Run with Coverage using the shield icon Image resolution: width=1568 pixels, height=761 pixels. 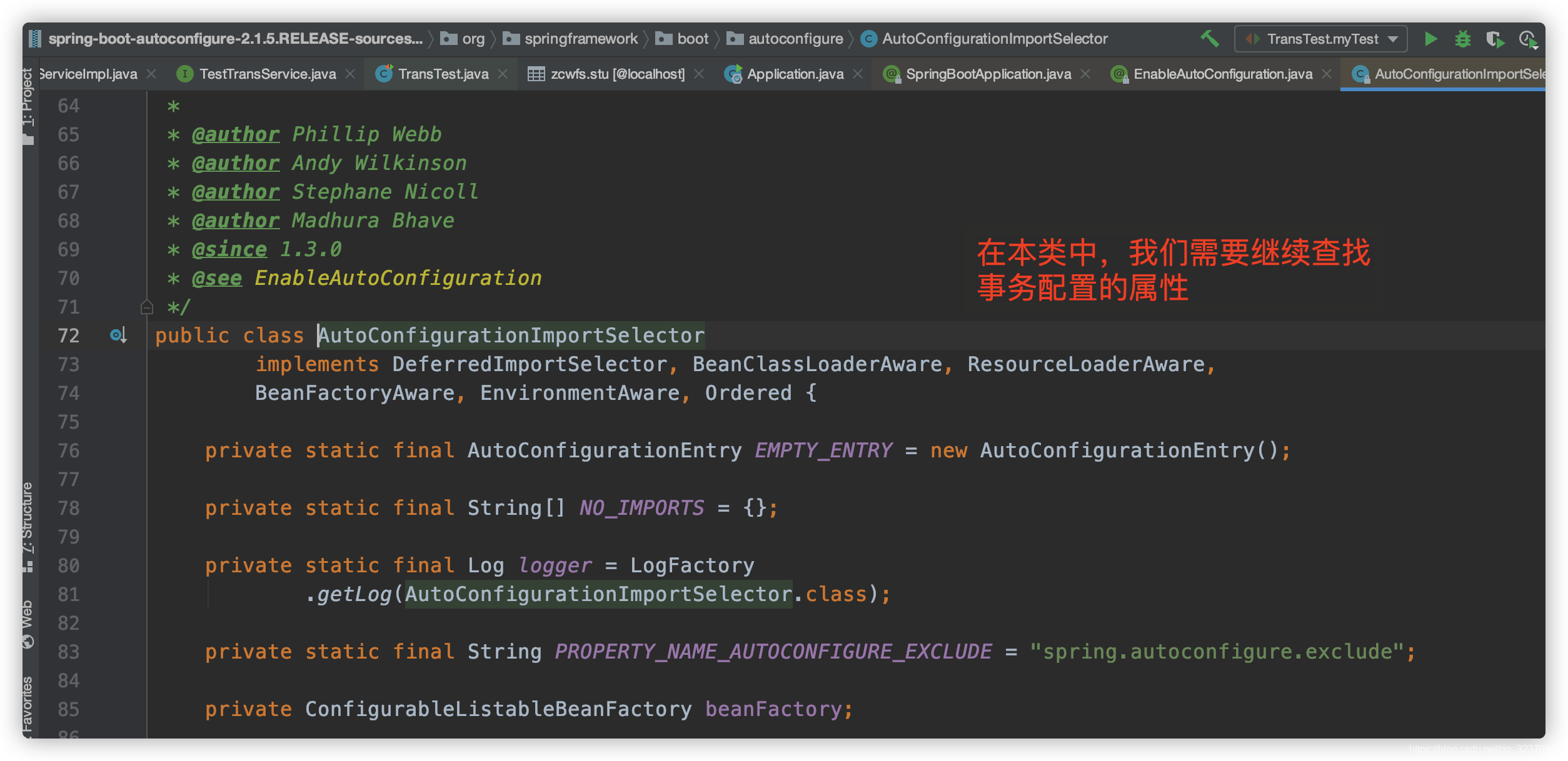click(1495, 39)
